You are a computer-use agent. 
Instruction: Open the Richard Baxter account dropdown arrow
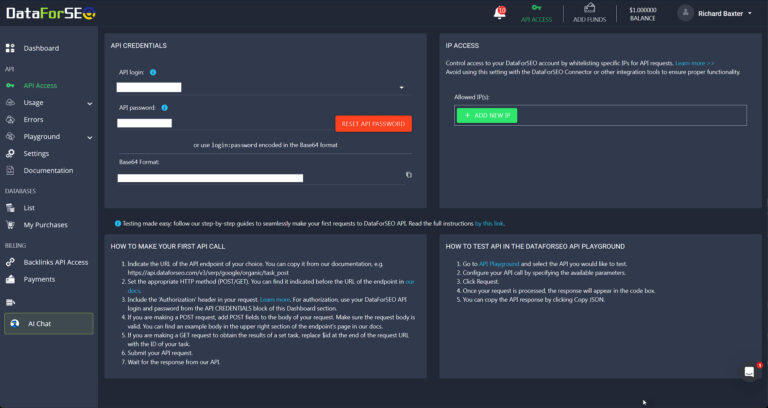(x=750, y=13)
